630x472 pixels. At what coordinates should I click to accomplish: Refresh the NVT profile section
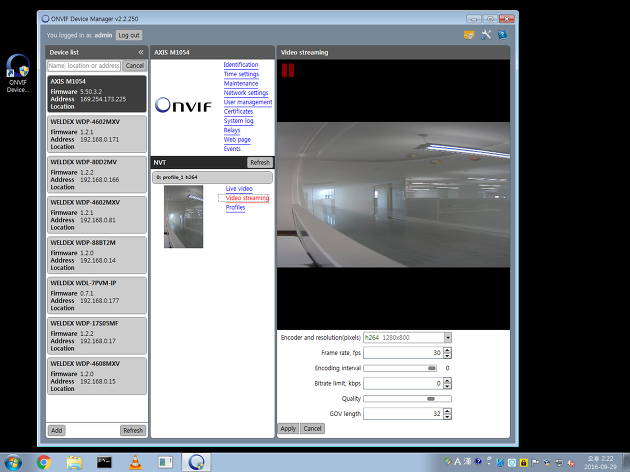(260, 162)
